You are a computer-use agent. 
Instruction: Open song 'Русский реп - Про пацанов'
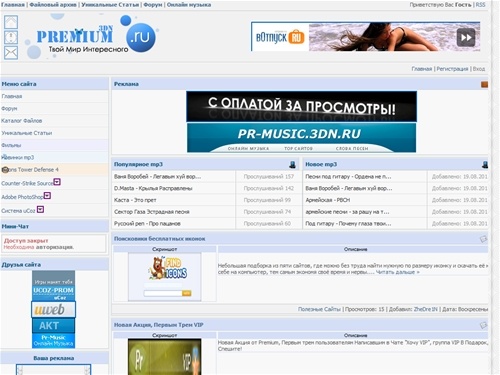pyautogui.click(x=147, y=223)
